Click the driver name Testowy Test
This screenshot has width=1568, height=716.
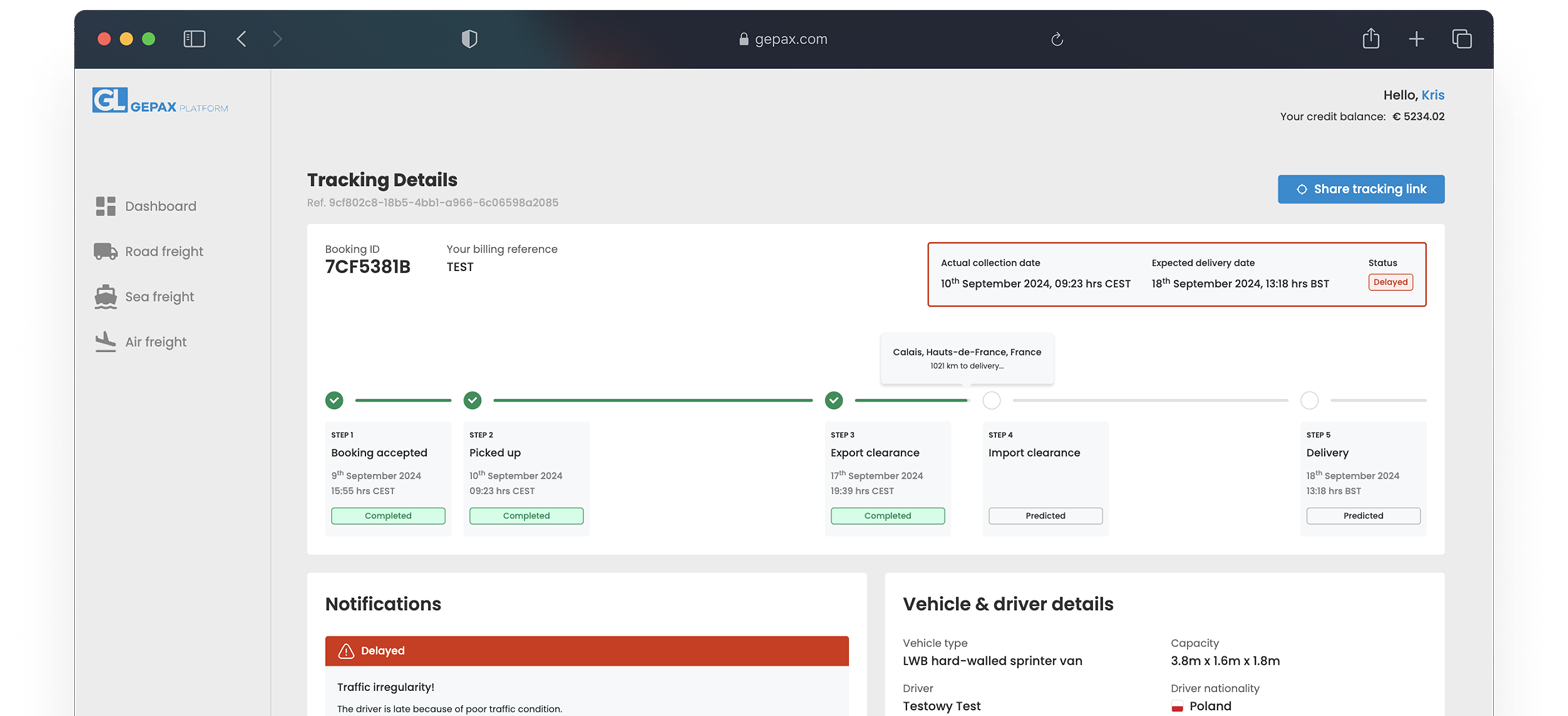(x=942, y=706)
